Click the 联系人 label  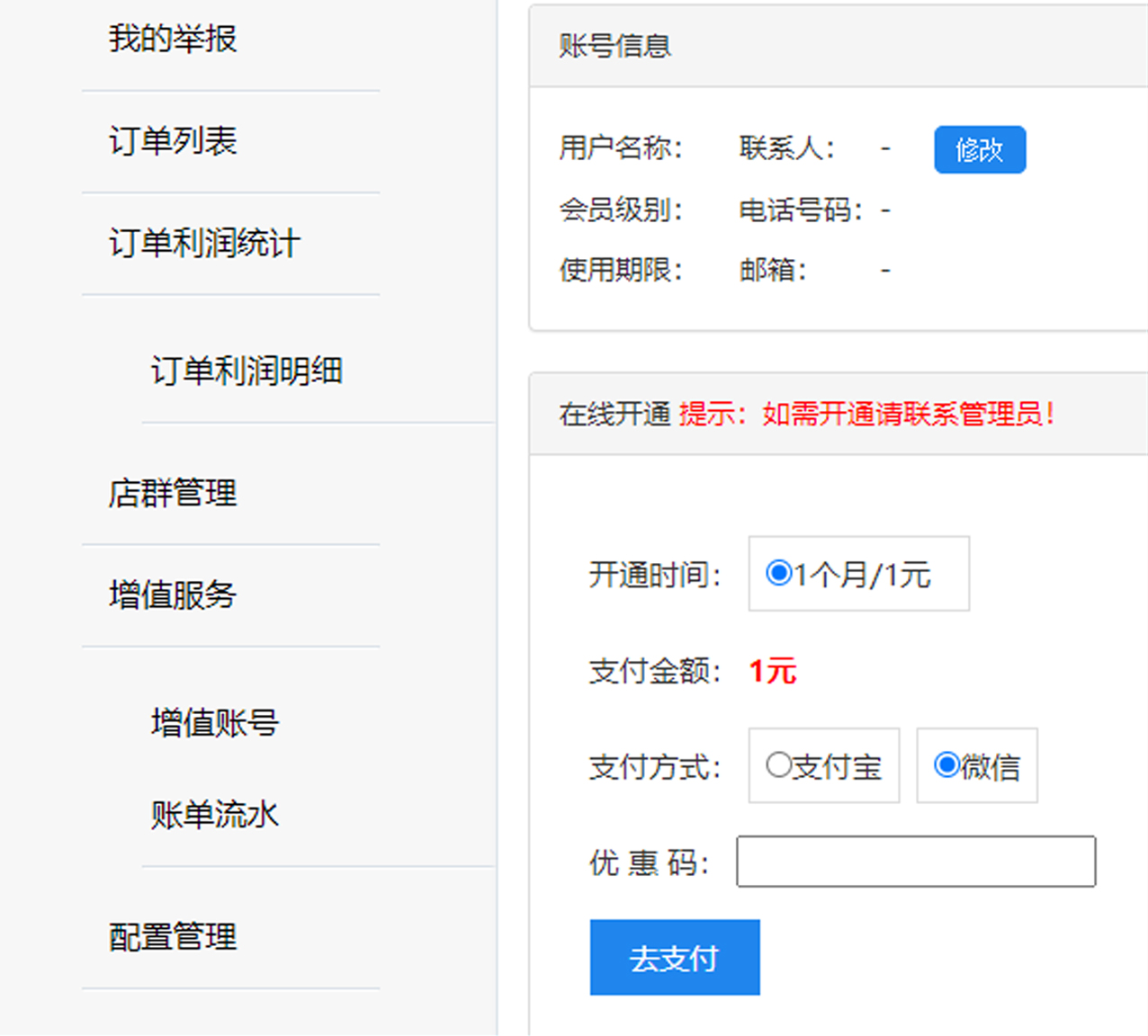[x=787, y=147]
